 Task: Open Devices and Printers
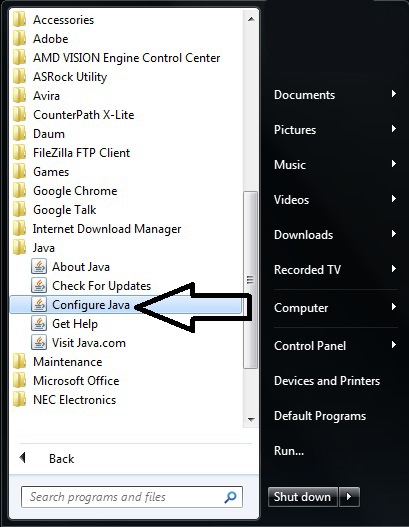pyautogui.click(x=327, y=381)
